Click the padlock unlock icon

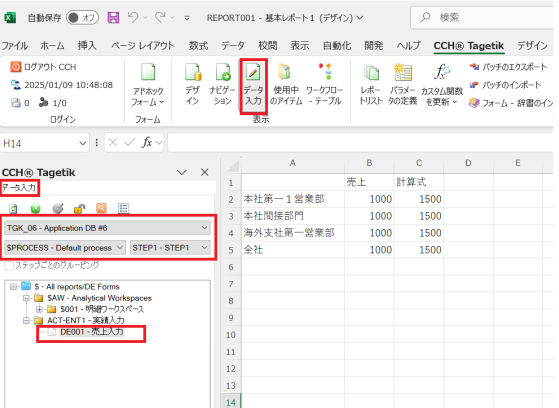[80, 208]
